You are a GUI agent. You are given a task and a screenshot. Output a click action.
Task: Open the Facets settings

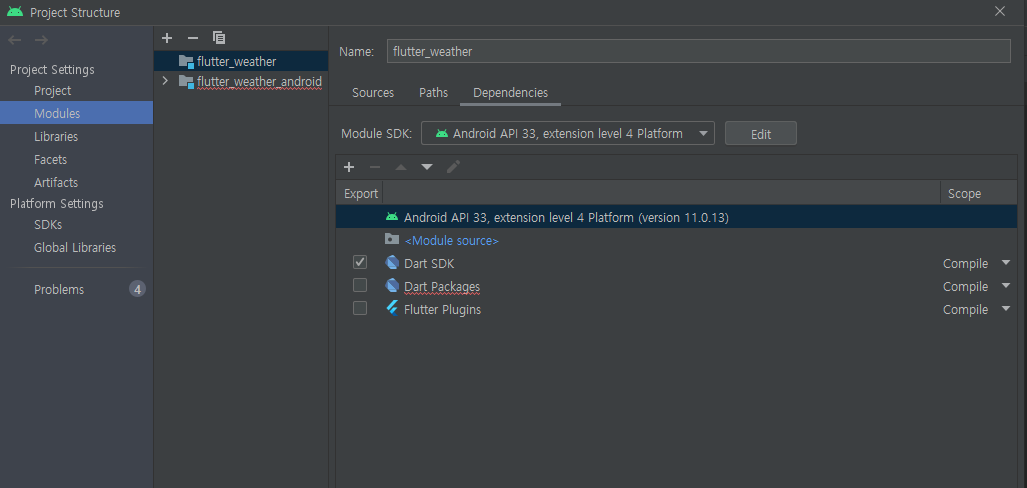point(50,160)
